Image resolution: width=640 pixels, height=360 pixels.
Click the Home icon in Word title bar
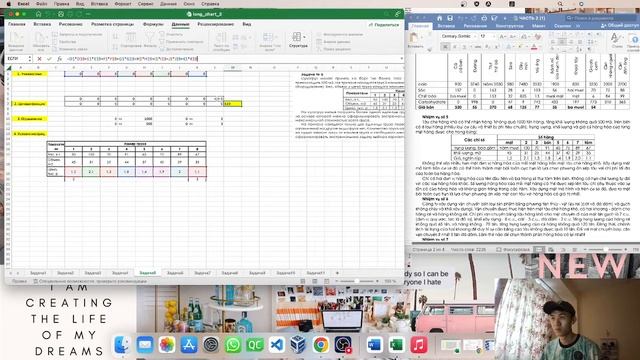click(439, 18)
